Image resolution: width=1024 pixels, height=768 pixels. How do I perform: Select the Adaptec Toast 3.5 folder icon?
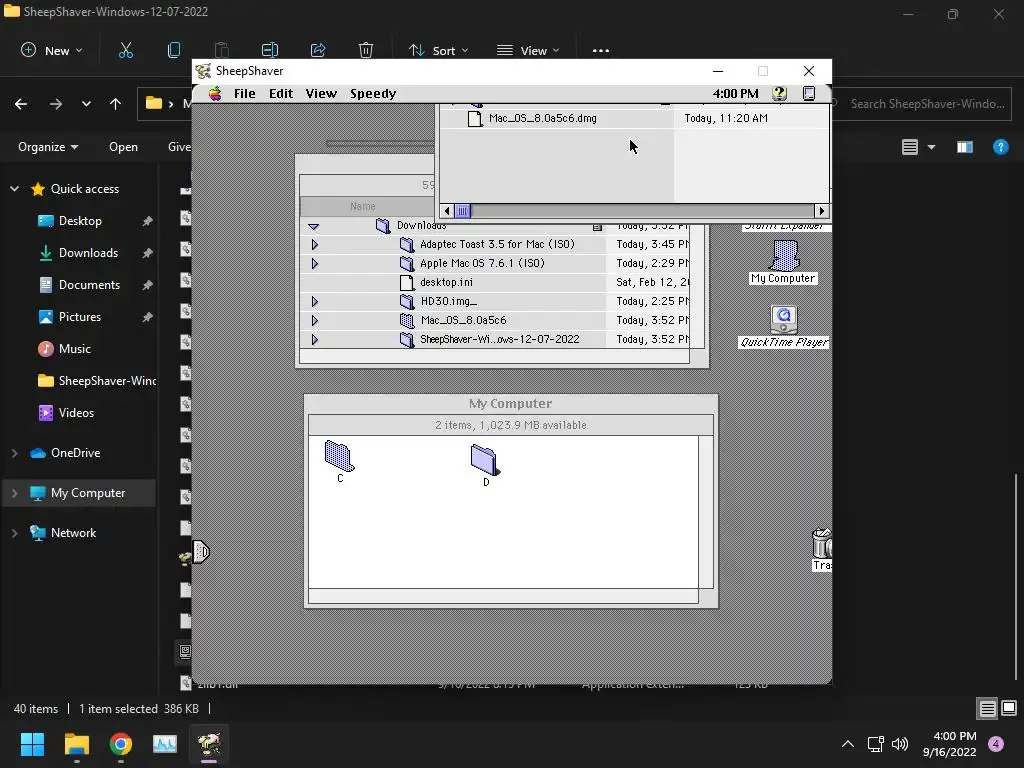pyautogui.click(x=407, y=245)
